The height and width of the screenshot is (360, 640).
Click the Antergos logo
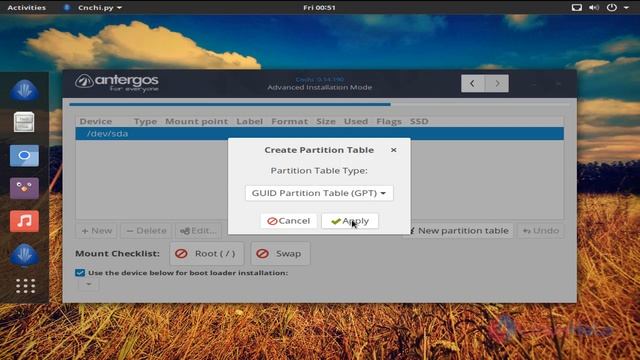point(117,83)
